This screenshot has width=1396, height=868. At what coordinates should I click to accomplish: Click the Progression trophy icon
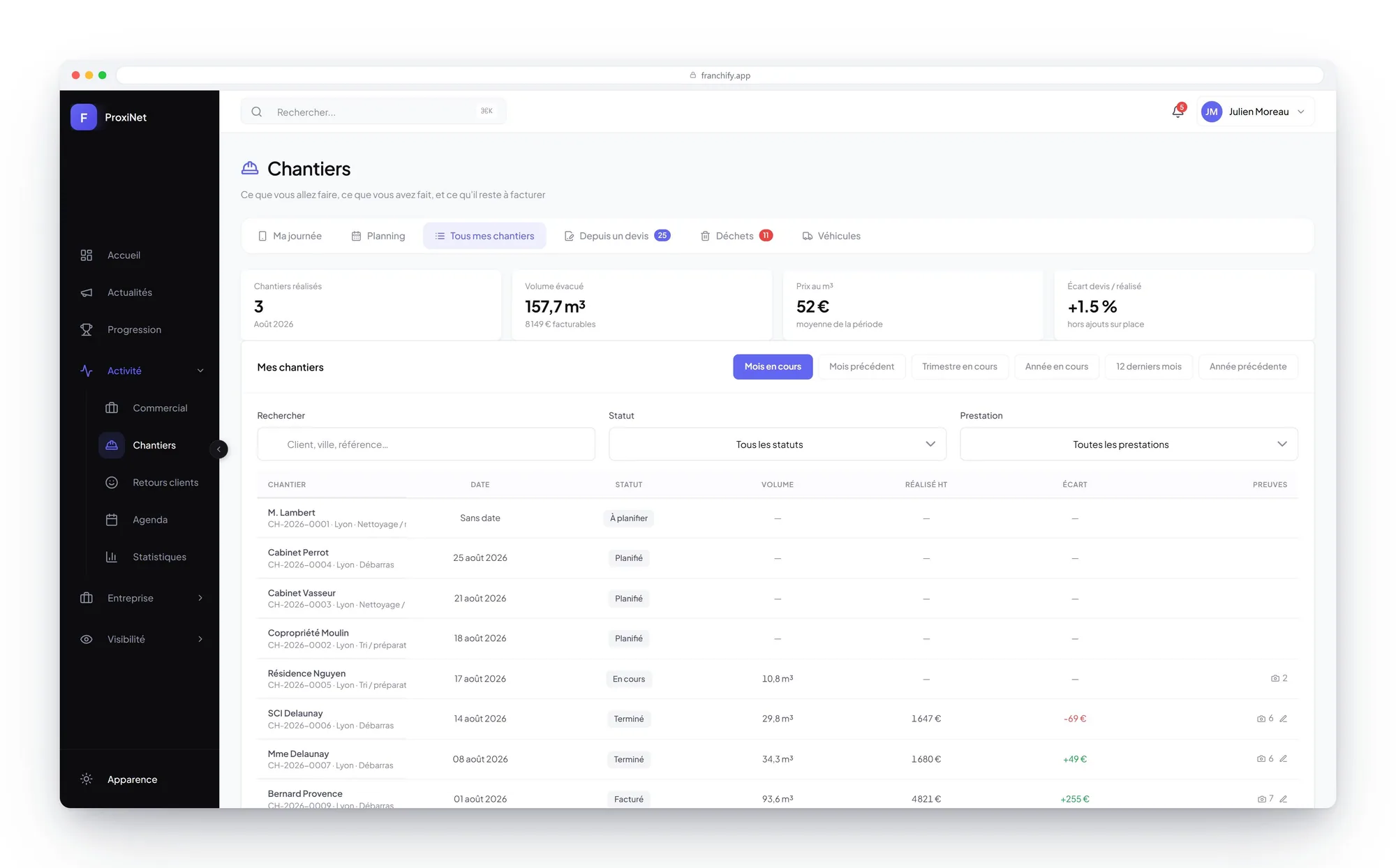87,329
